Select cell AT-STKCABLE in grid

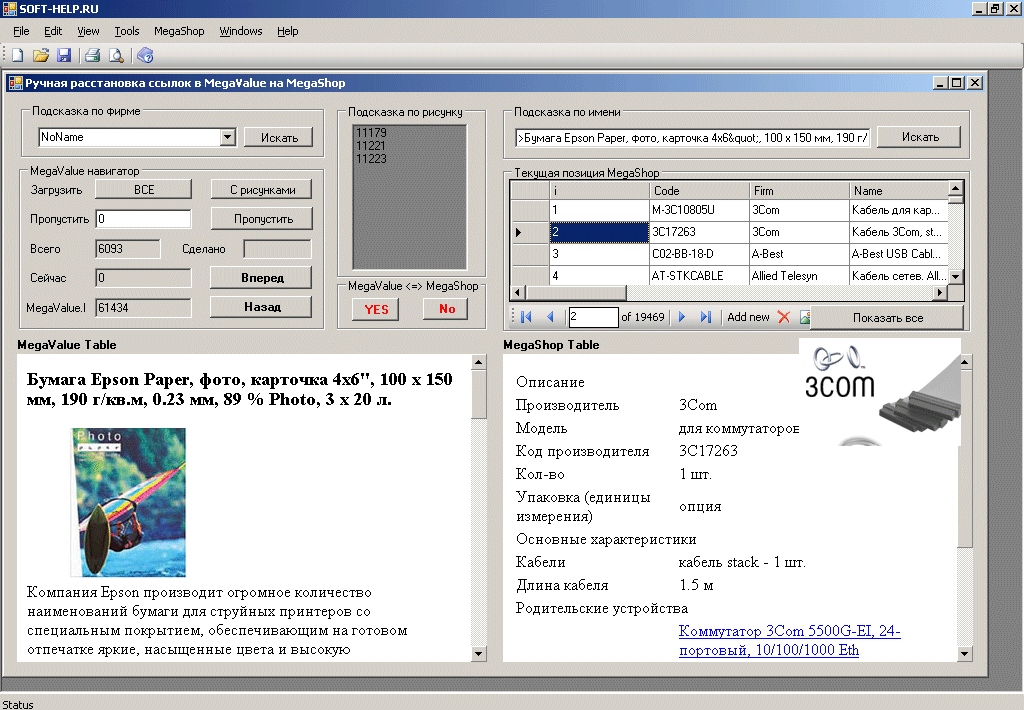pos(699,276)
